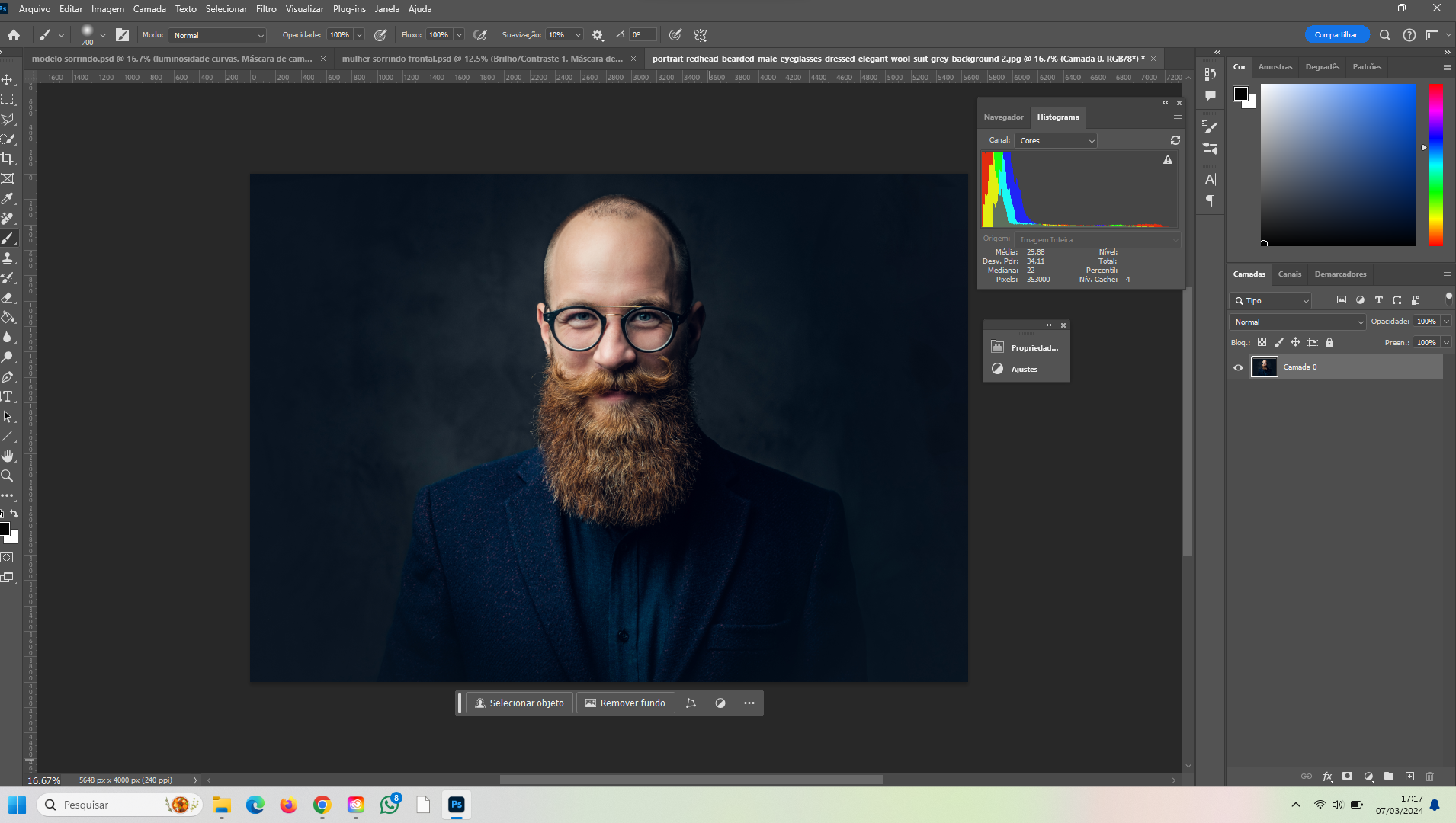Open Opacidade dropdown in options bar
This screenshot has height=823, width=1456.
(x=359, y=35)
